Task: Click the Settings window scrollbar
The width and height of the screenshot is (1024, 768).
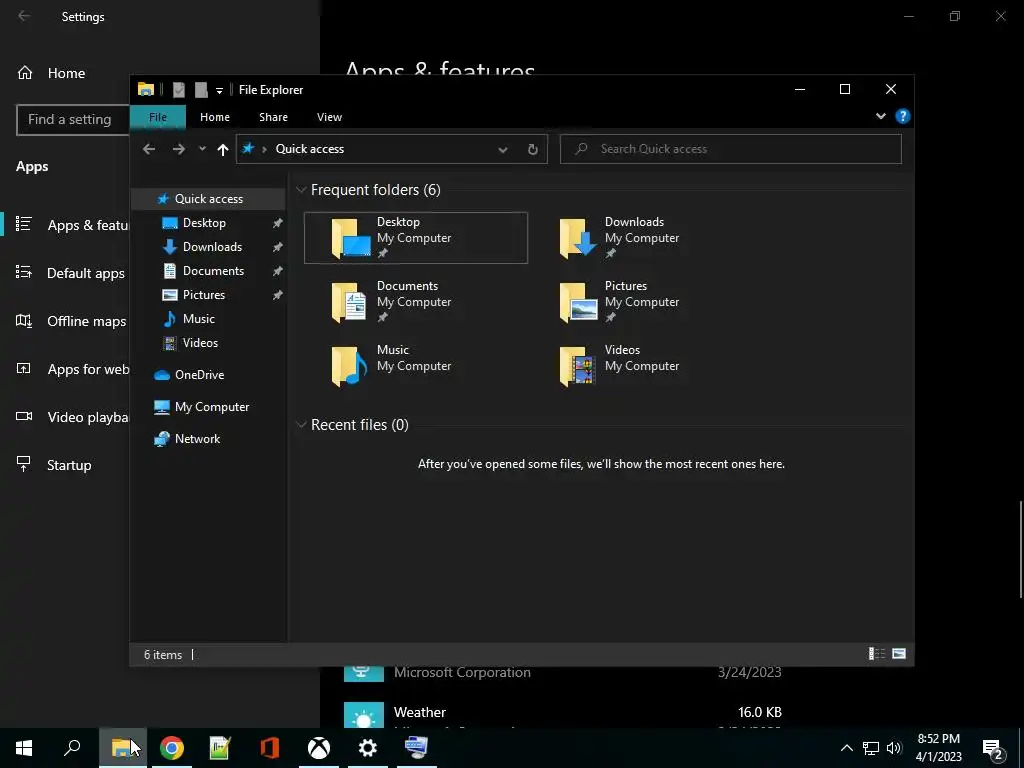Action: [1020, 549]
